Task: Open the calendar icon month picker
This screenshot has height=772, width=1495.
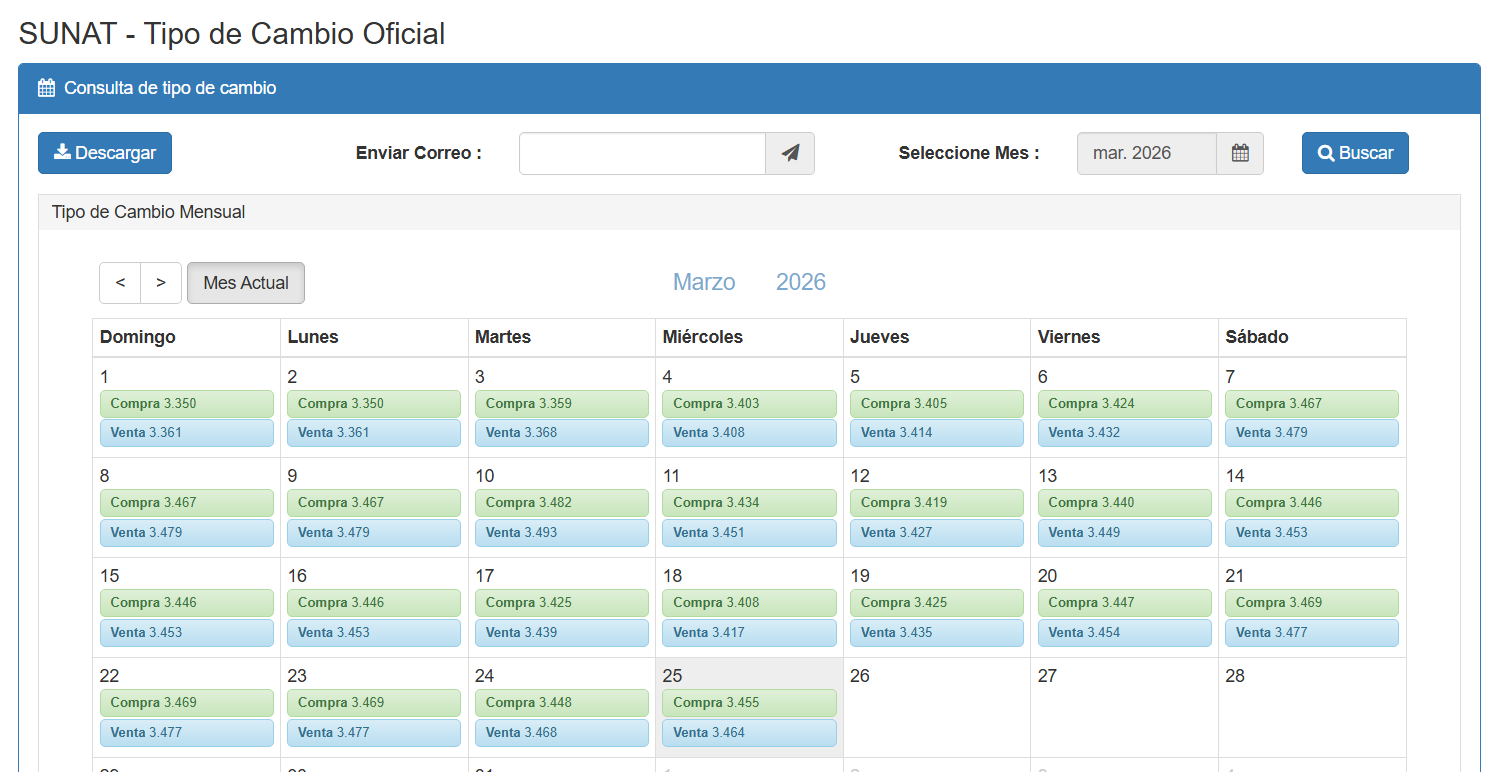Action: 1240,153
